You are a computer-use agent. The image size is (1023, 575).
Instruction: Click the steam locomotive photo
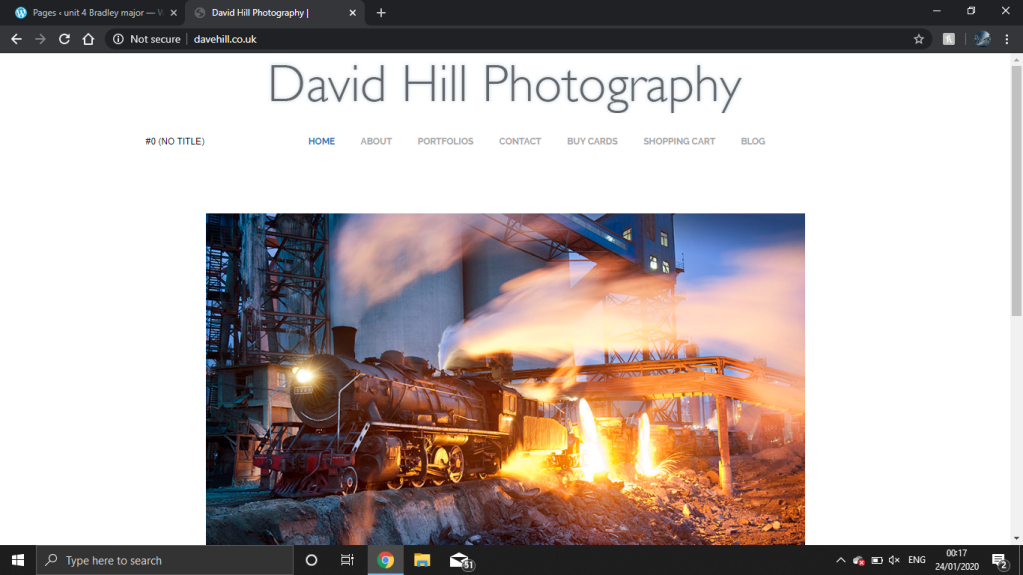505,378
